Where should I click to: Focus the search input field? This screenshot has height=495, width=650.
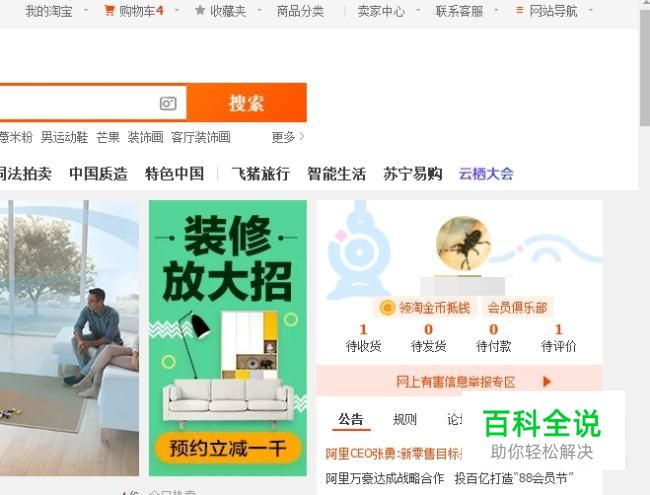[79, 103]
